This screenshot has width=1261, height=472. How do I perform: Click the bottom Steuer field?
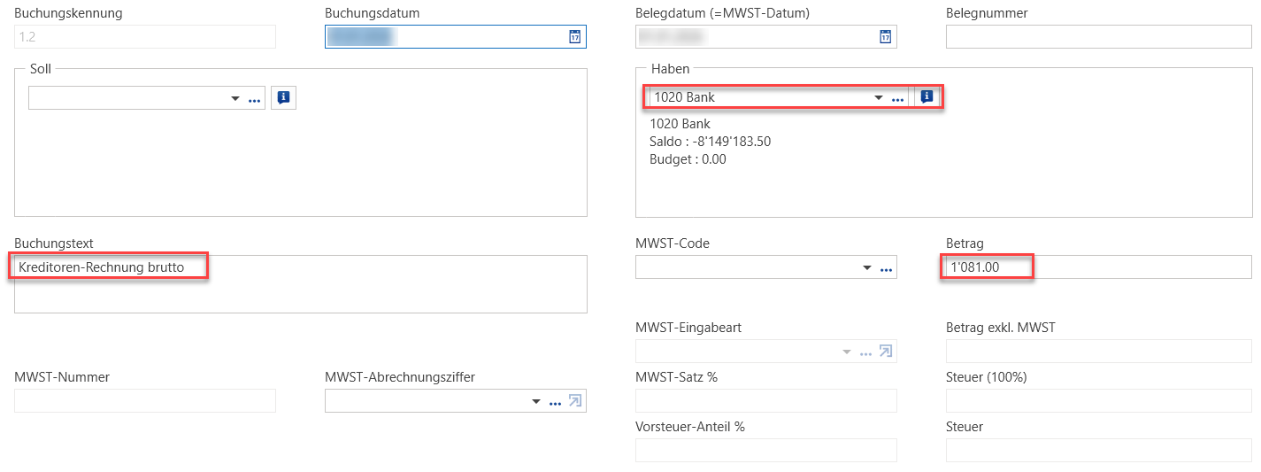coord(1099,450)
